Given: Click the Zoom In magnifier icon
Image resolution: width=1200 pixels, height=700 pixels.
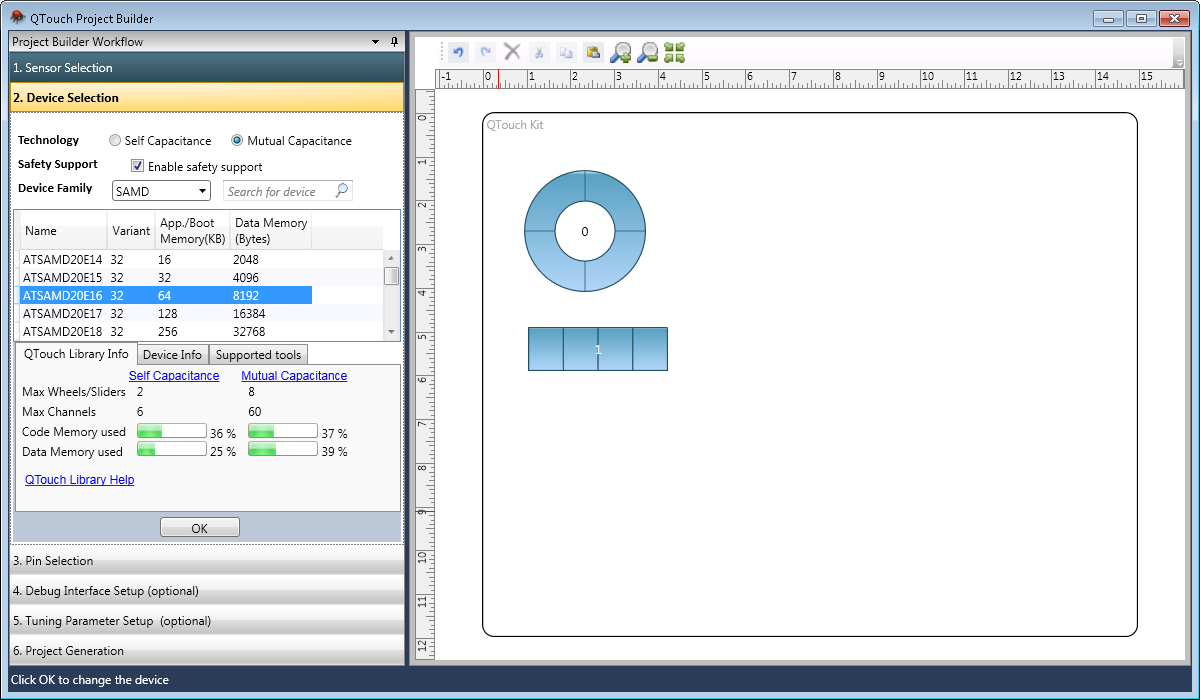Looking at the screenshot, I should (x=620, y=52).
